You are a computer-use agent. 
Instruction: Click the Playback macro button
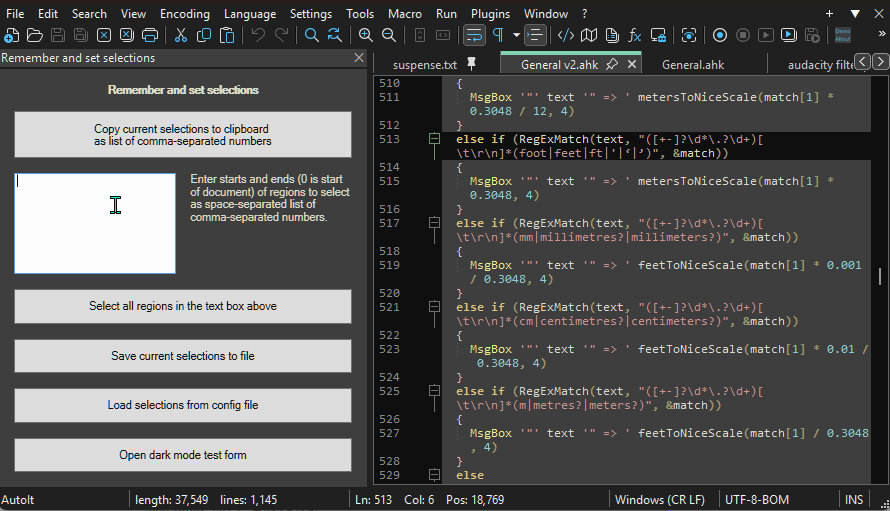click(x=766, y=35)
